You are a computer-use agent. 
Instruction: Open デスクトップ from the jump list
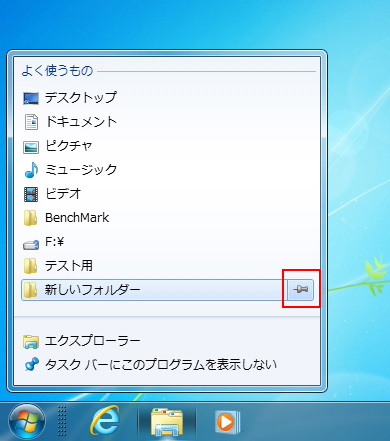(x=167, y=98)
